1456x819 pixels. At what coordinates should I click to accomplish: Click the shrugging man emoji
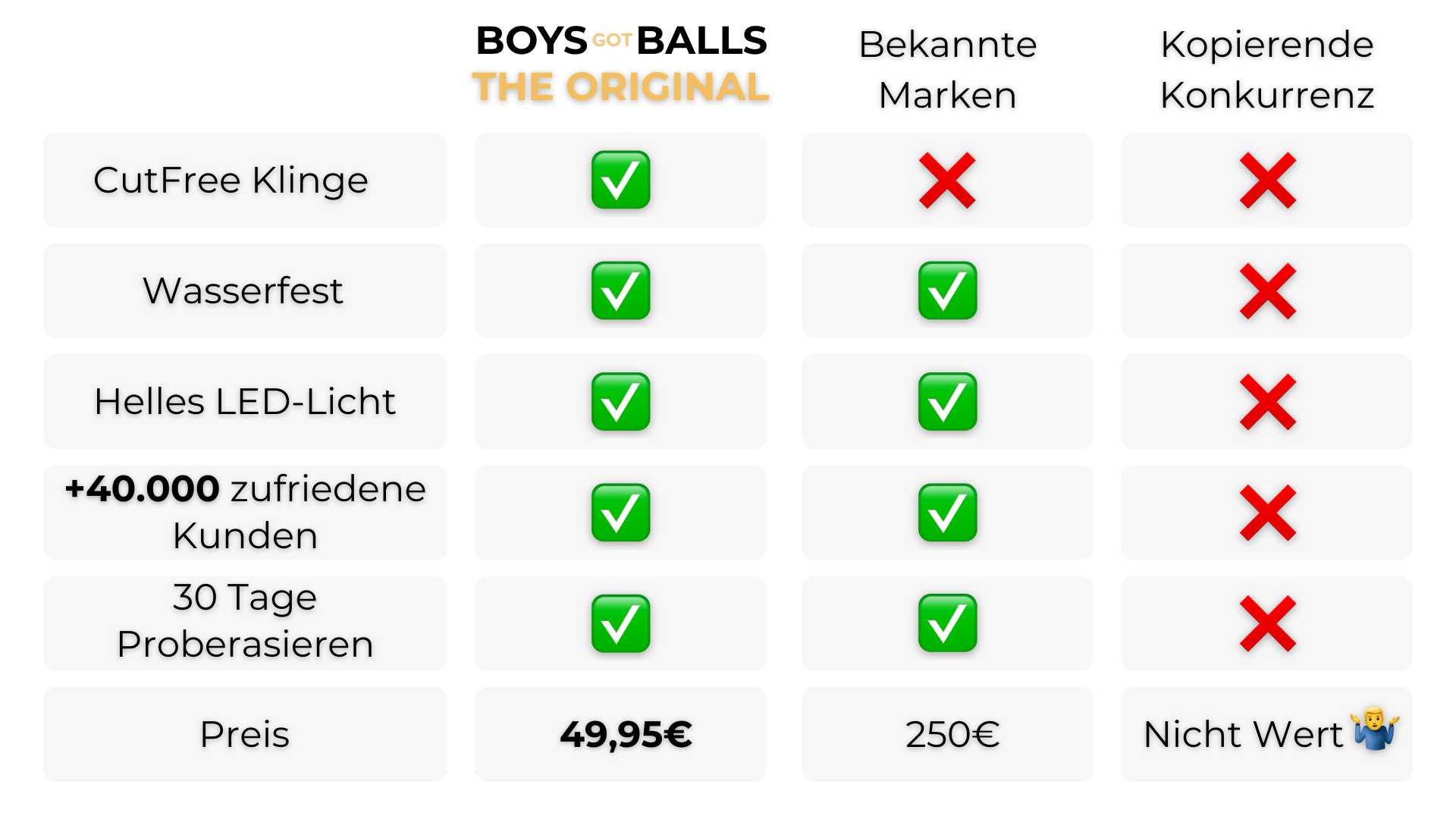1375,729
